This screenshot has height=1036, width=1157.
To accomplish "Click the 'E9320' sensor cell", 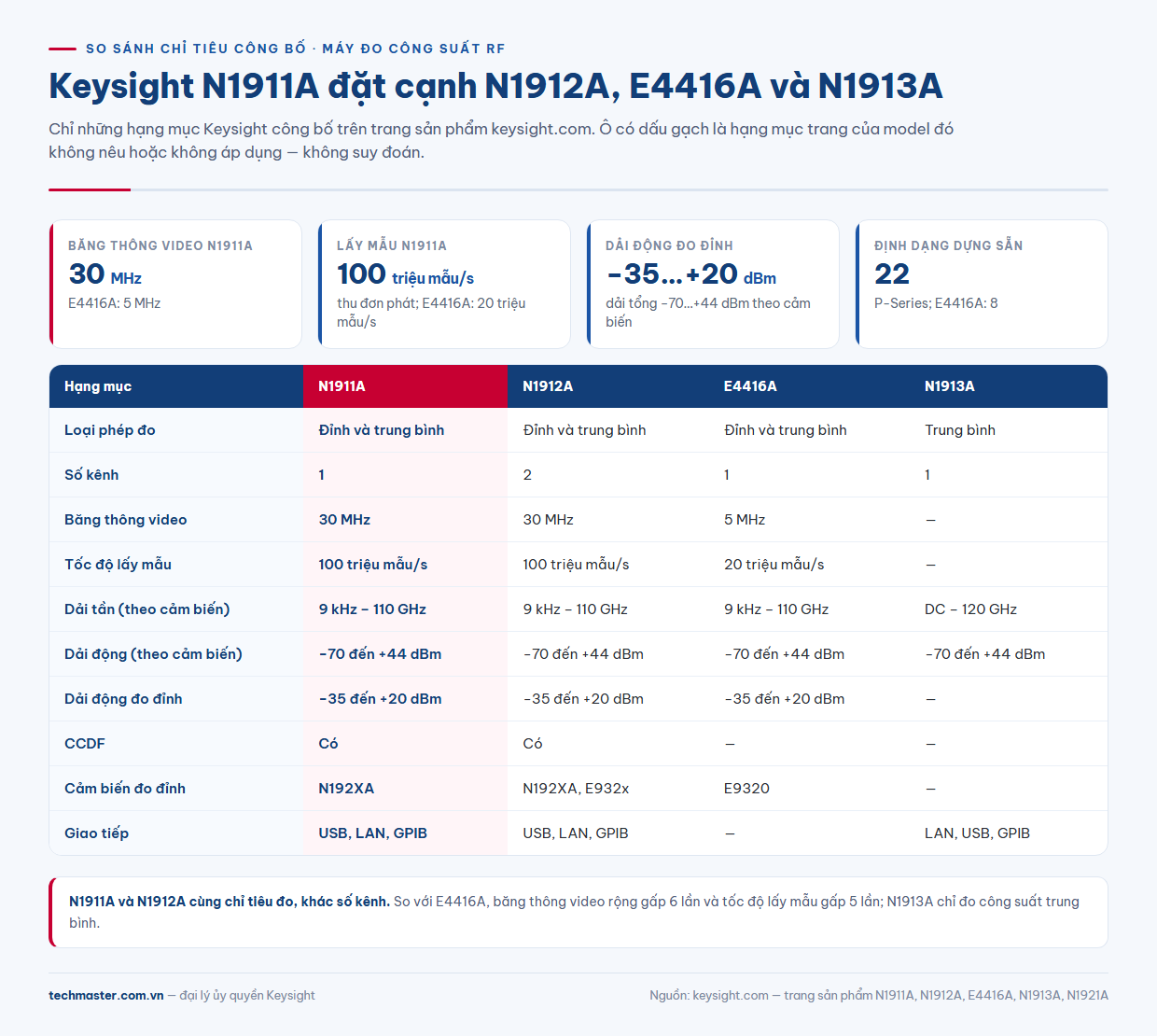I will tap(809, 789).
